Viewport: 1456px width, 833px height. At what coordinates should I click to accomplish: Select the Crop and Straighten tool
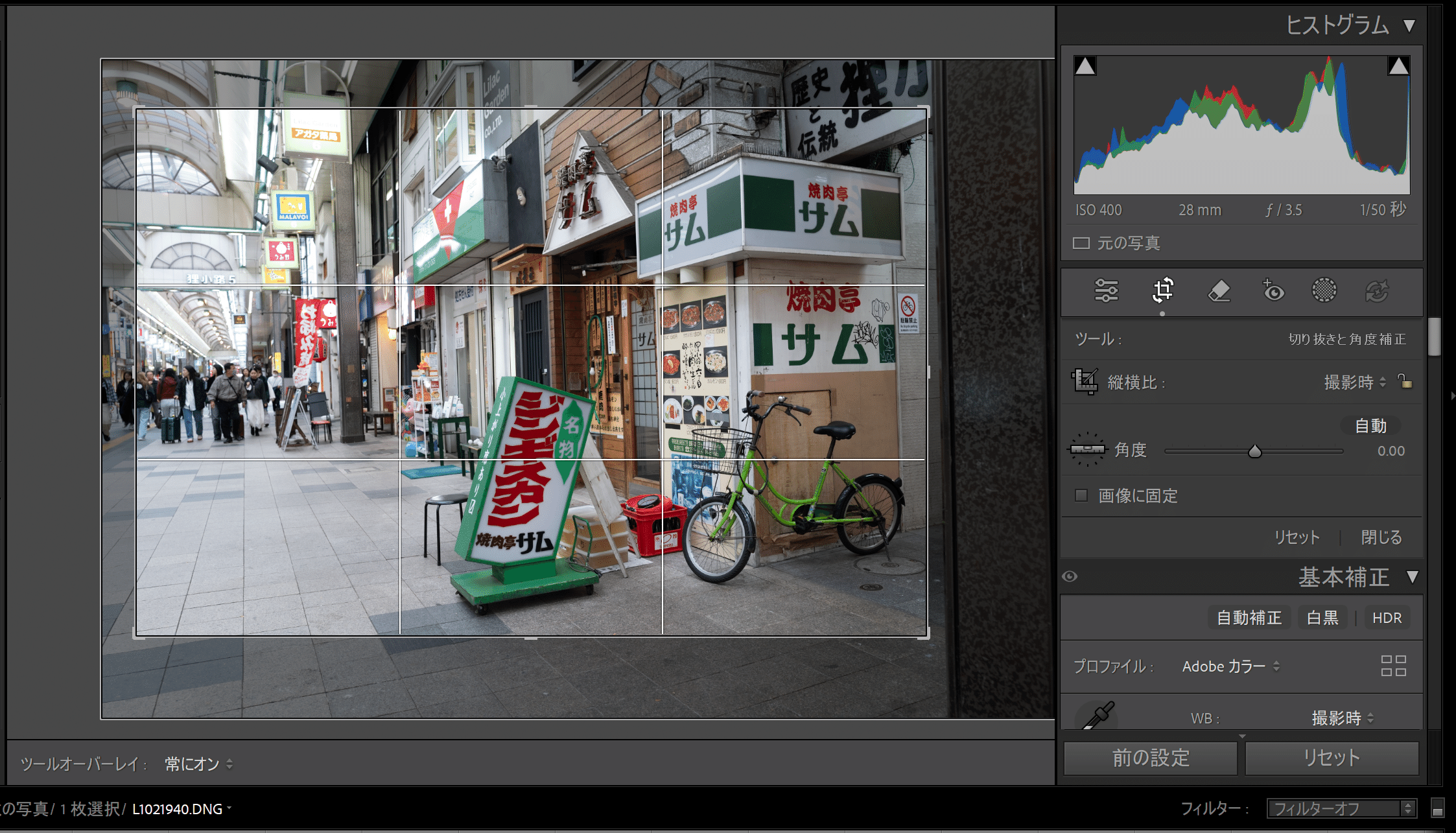tap(1162, 291)
